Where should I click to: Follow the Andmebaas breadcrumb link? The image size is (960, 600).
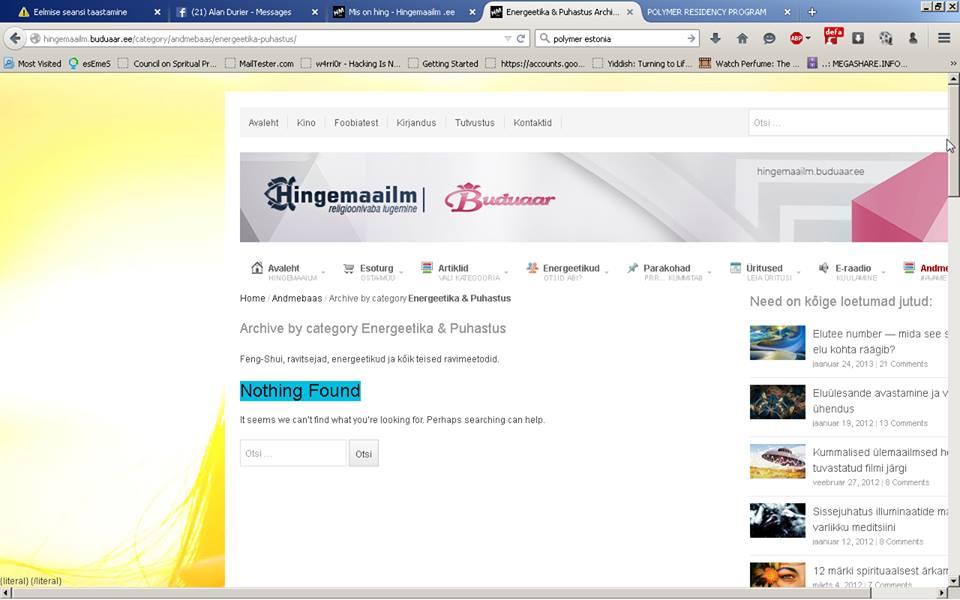(297, 298)
